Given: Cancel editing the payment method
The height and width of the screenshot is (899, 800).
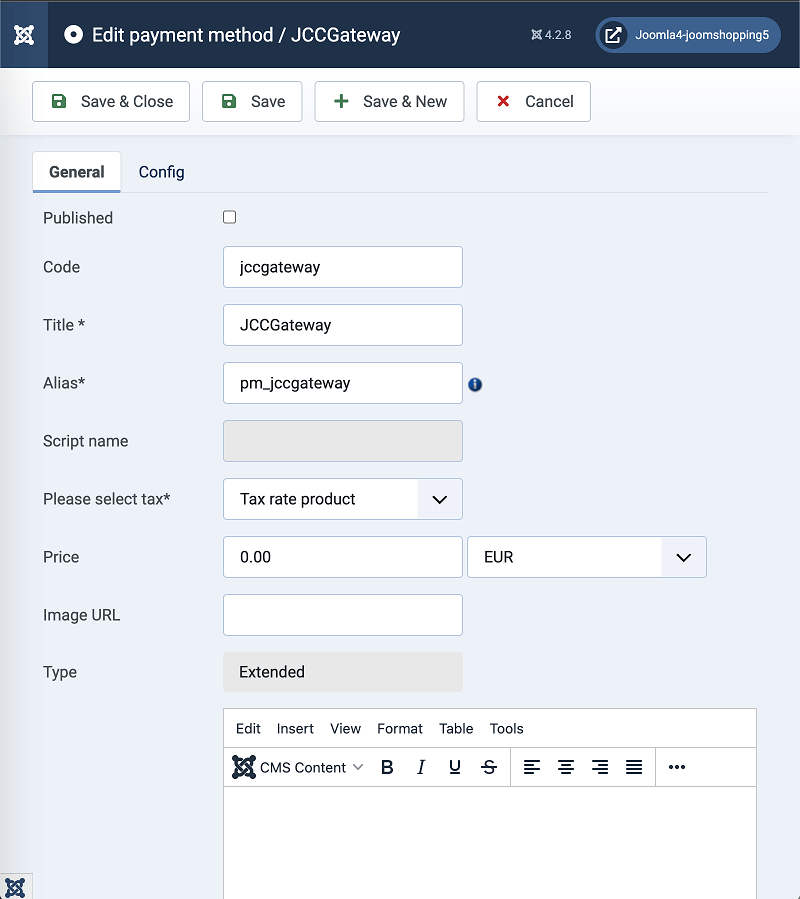Looking at the screenshot, I should coord(533,101).
